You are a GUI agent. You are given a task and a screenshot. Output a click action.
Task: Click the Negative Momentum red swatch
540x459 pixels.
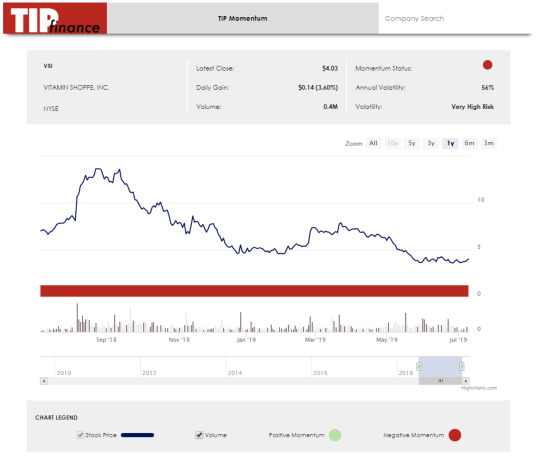(x=455, y=435)
